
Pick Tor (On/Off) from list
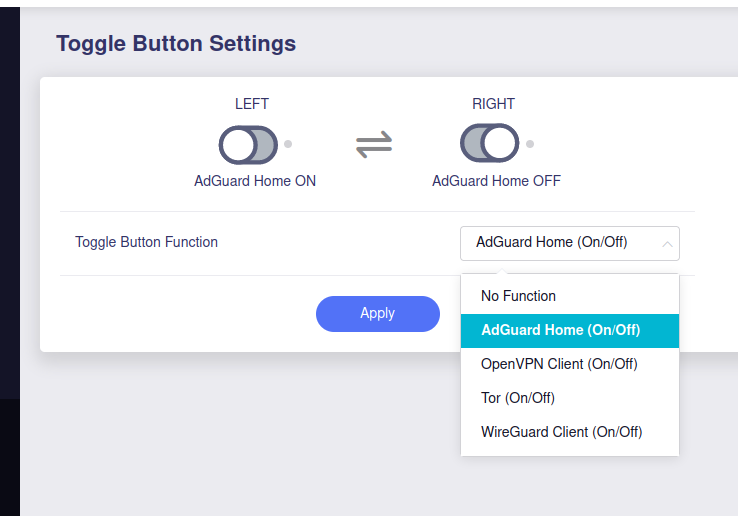point(570,398)
